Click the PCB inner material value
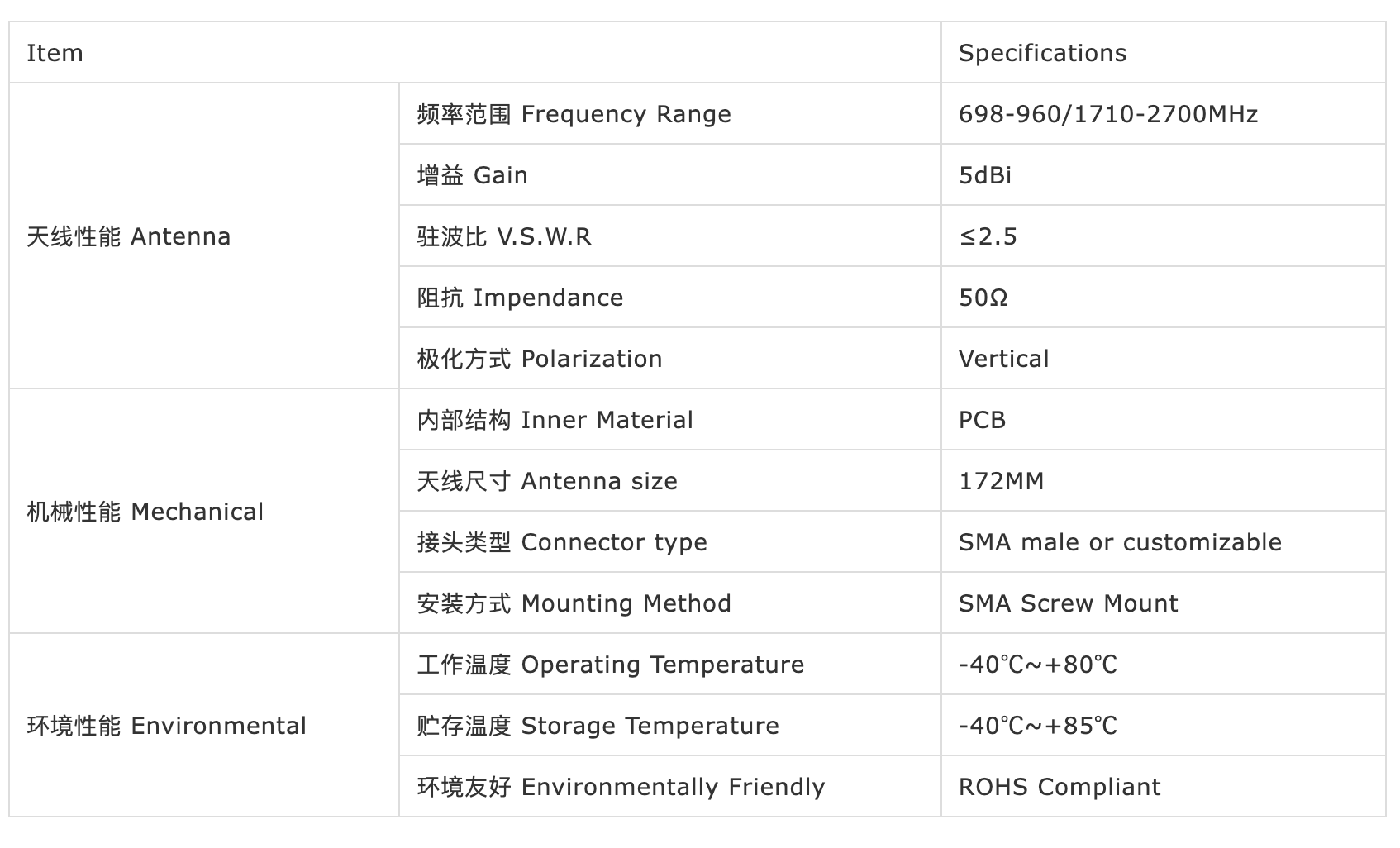The width and height of the screenshot is (1400, 848). pyautogui.click(x=982, y=420)
